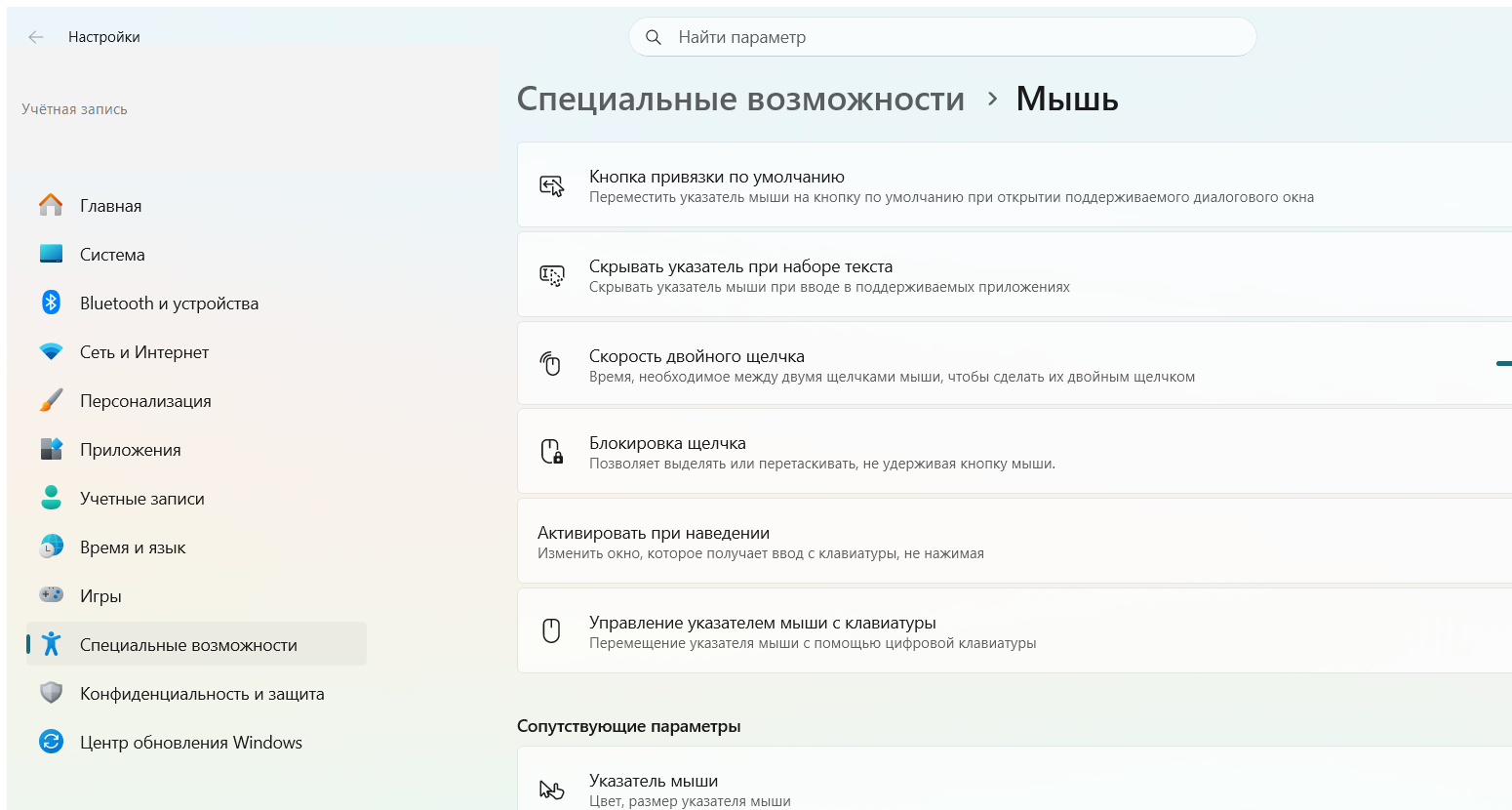The image size is (1512, 810).
Task: Click the gamepad icon for Игры
Action: pyautogui.click(x=51, y=594)
